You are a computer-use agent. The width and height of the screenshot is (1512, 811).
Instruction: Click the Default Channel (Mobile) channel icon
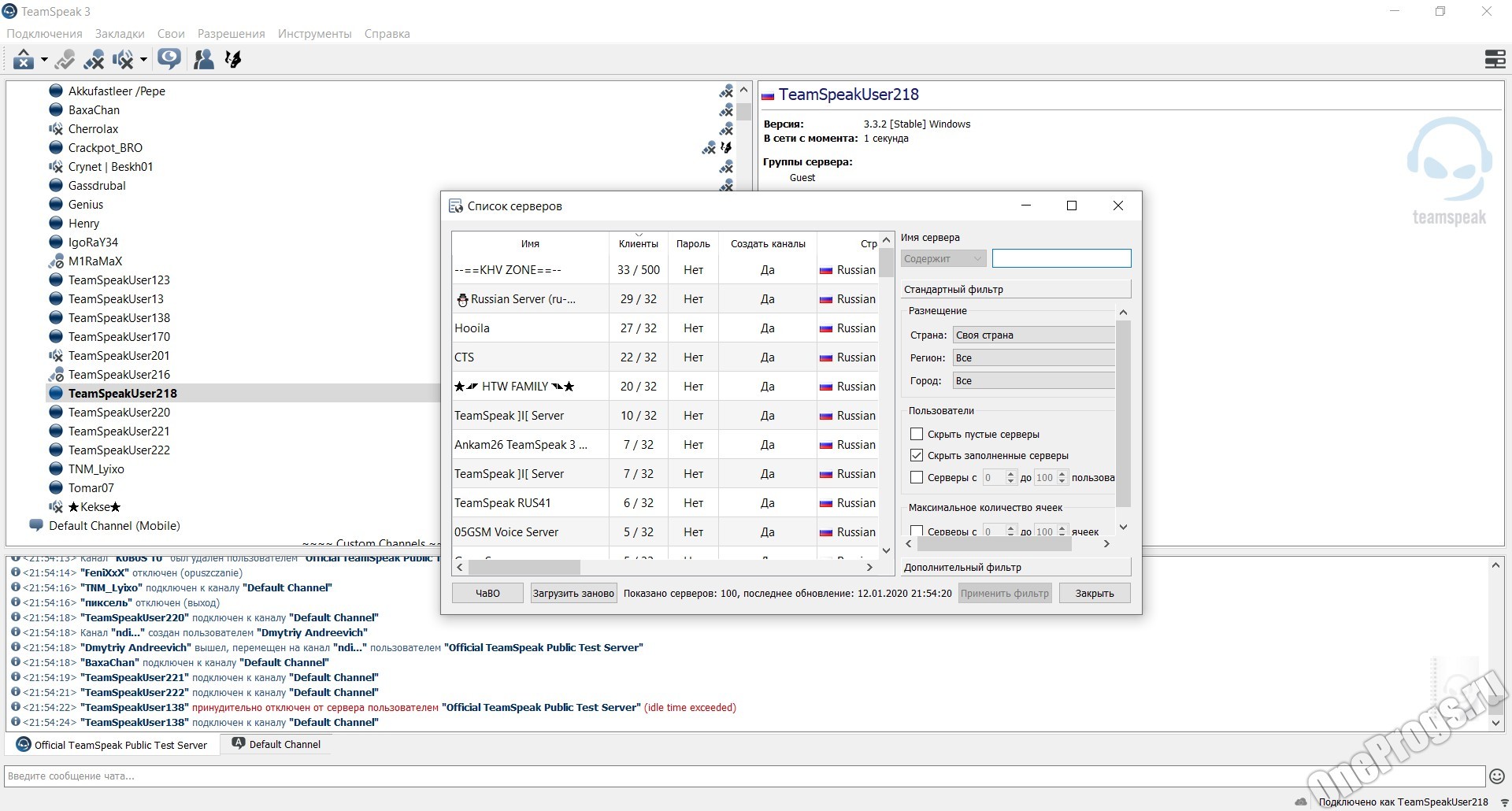click(x=36, y=525)
